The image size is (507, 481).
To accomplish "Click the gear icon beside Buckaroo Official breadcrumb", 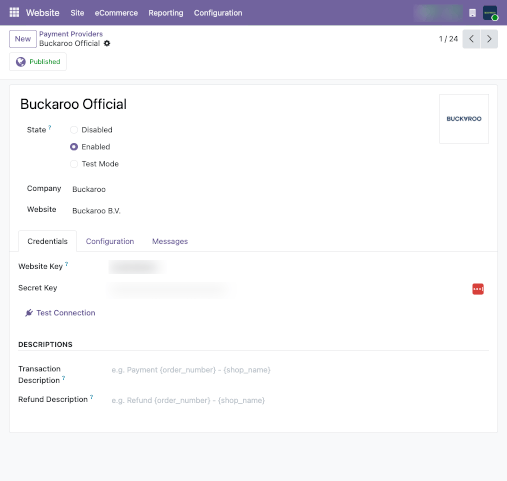I will (107, 43).
